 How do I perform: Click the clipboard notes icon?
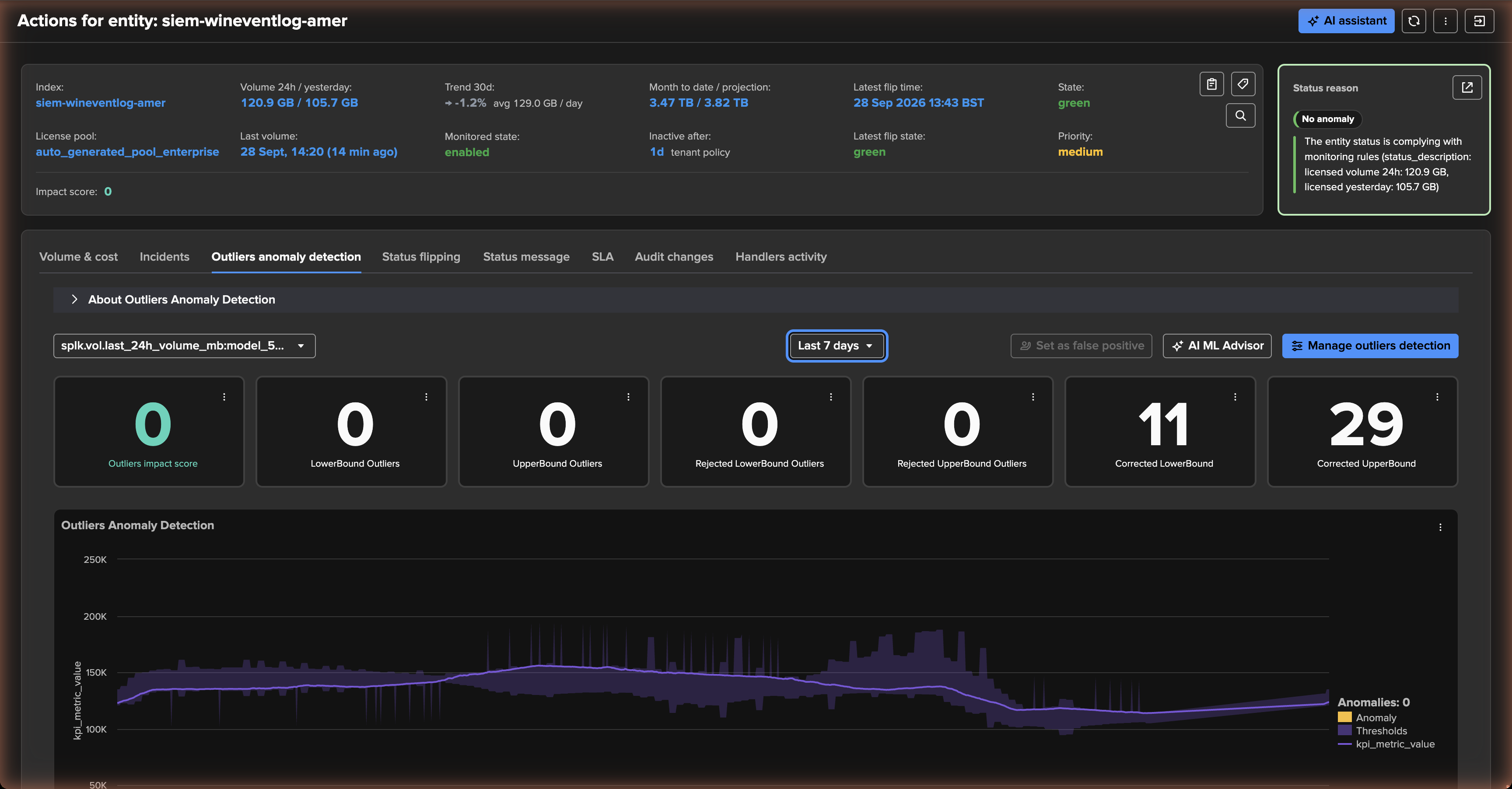pos(1211,84)
